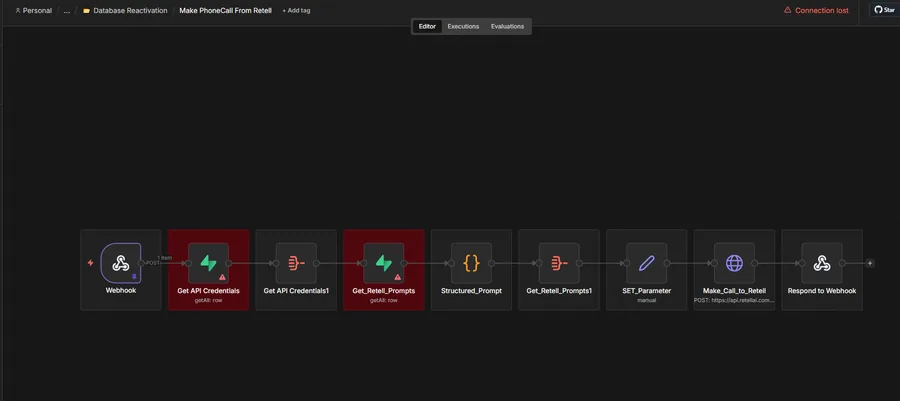This screenshot has height=401, width=900.
Task: Open the Get_Retell_Prompts1 merge node
Action: click(x=559, y=263)
